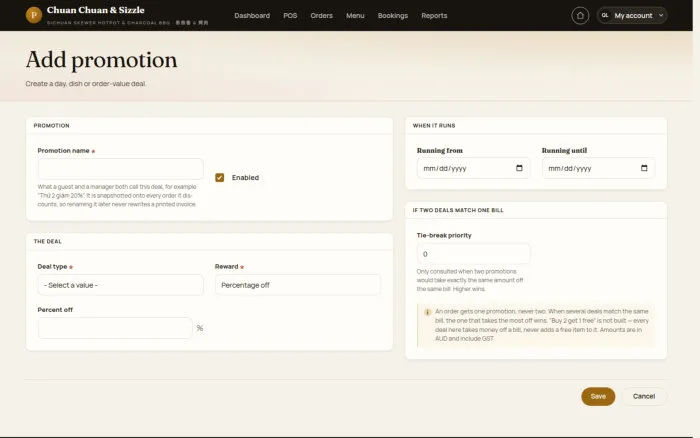Click IF TWO DEALS MATCH ONE BILL header

[x=458, y=210]
